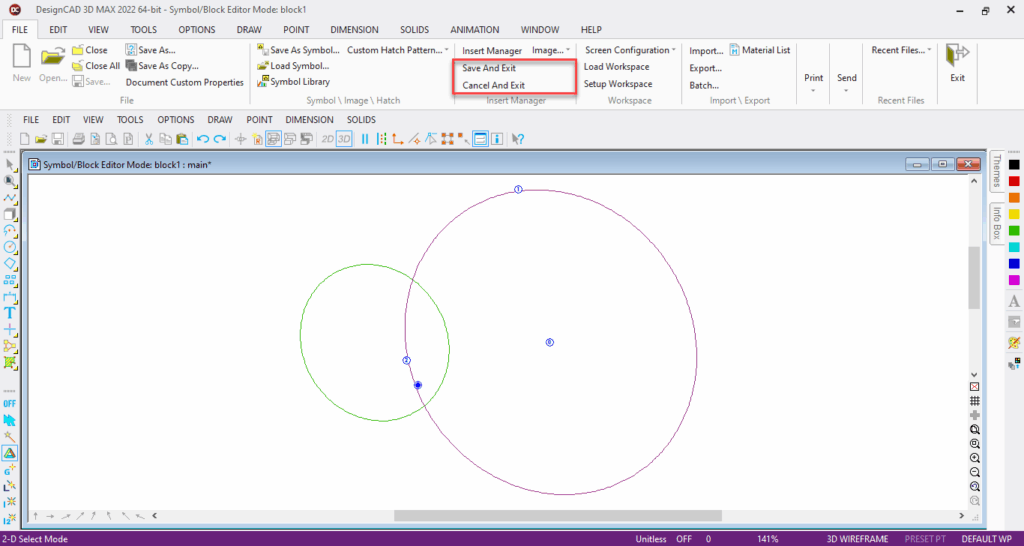Screen dimensions: 1024x546
Task: Click the Undo arrow in the toolbar
Action: (x=203, y=139)
